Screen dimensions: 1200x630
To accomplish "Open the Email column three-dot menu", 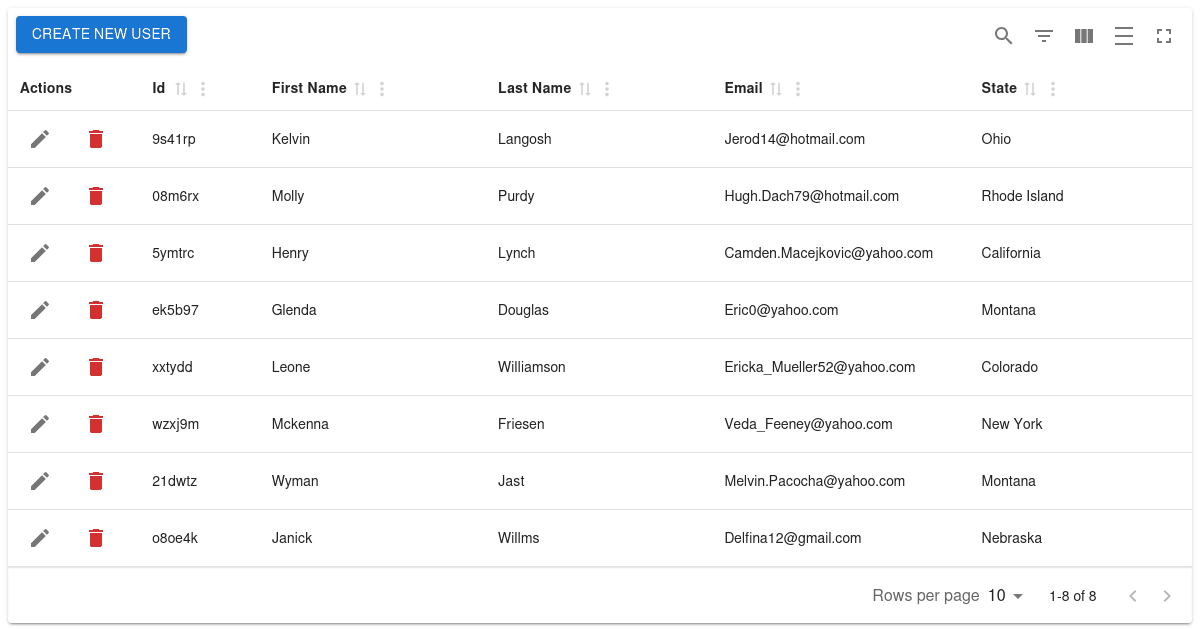I will coord(797,88).
